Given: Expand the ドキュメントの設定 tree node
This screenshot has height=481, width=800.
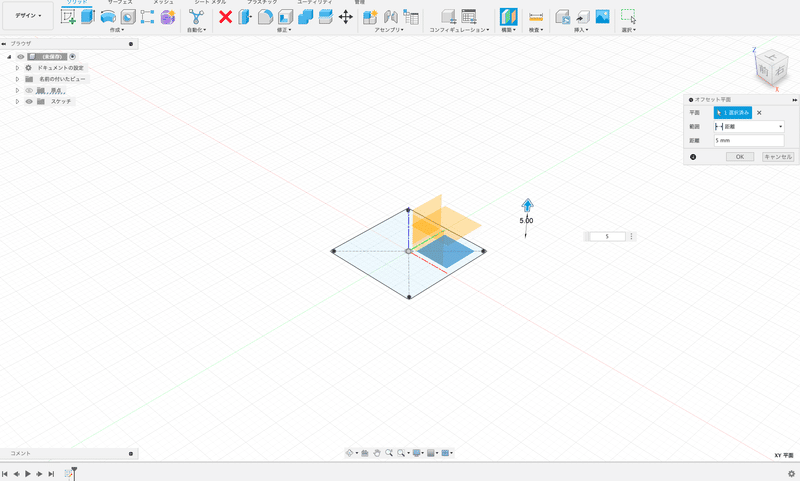Looking at the screenshot, I should pyautogui.click(x=17, y=68).
